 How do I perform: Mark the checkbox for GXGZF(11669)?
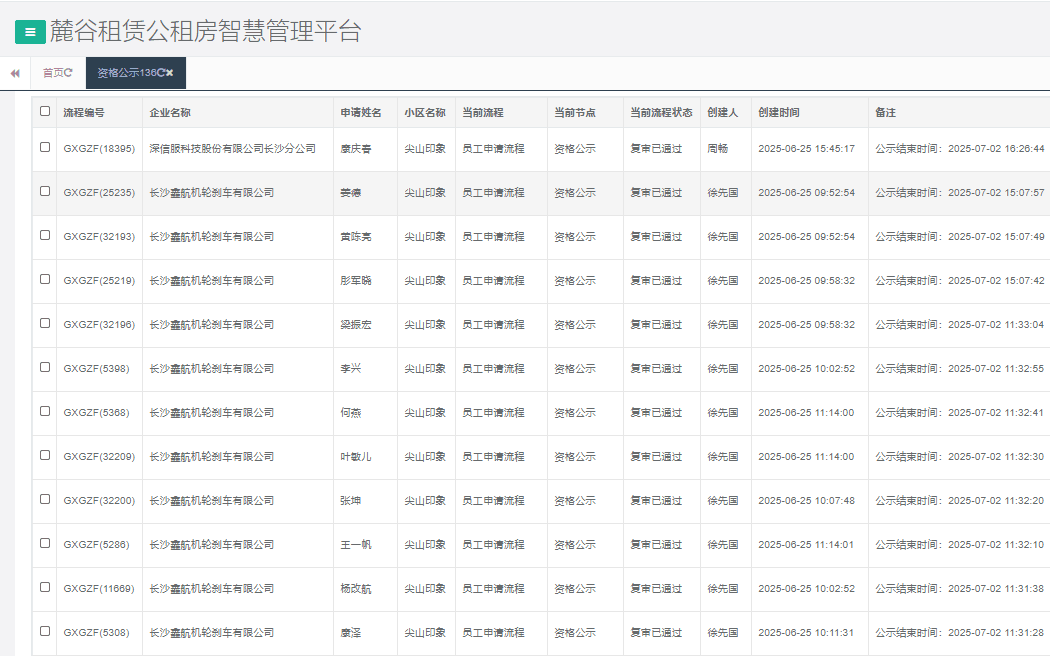[x=45, y=587]
